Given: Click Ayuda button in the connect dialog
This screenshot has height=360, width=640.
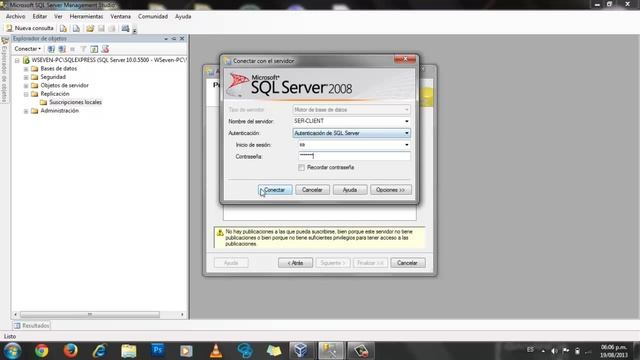Looking at the screenshot, I should click(x=350, y=190).
